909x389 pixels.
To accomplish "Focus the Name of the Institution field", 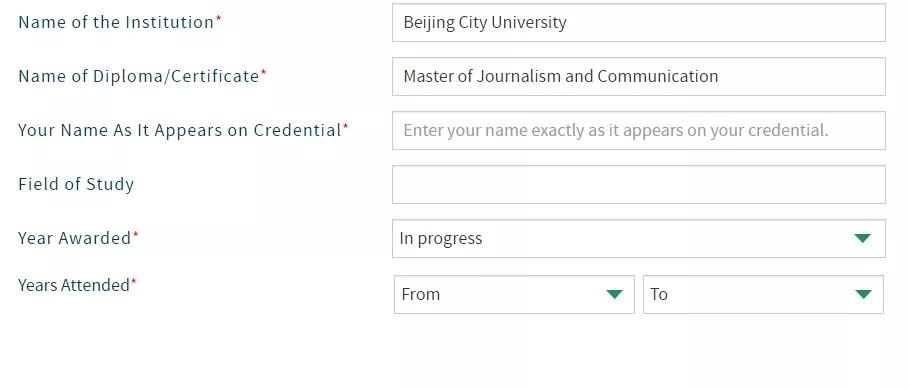I will [x=639, y=23].
